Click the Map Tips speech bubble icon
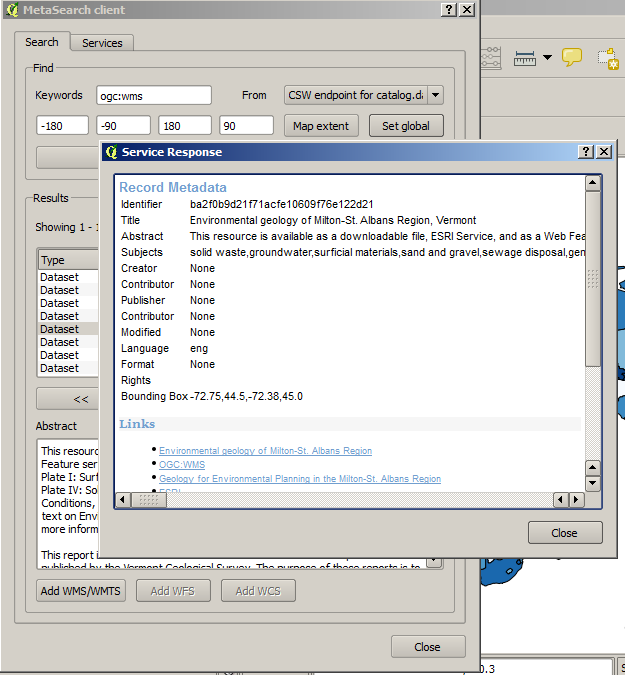The image size is (625, 675). point(572,58)
